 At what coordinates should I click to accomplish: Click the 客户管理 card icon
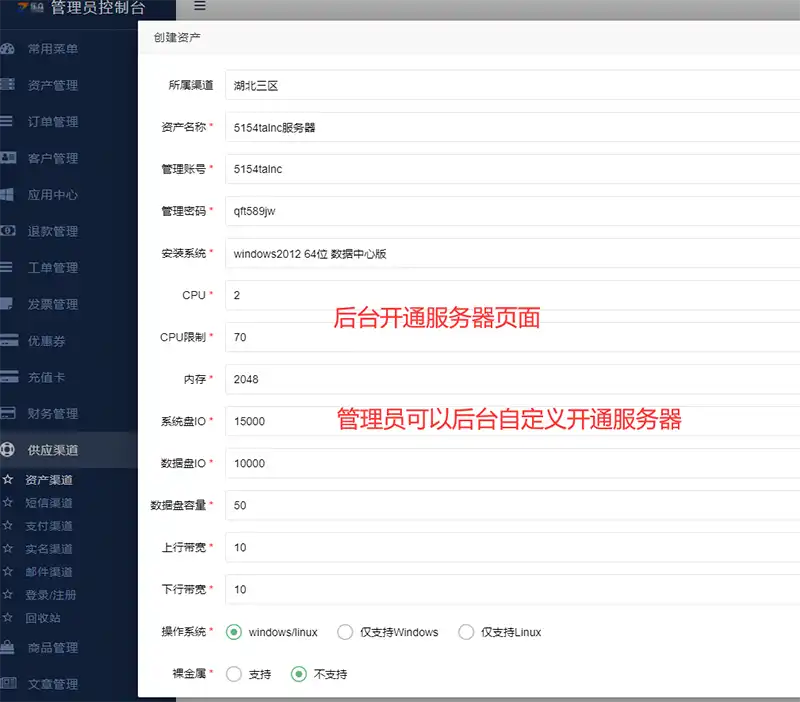tap(8, 157)
